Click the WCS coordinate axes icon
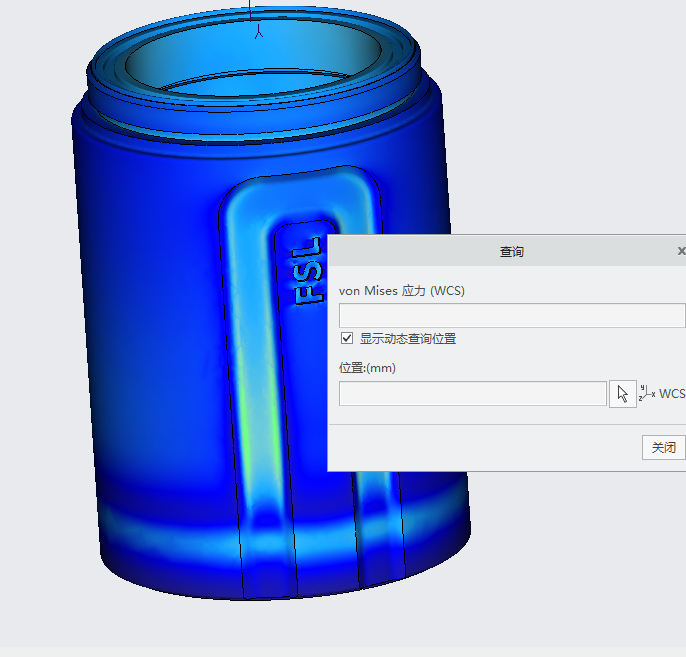 coord(647,393)
